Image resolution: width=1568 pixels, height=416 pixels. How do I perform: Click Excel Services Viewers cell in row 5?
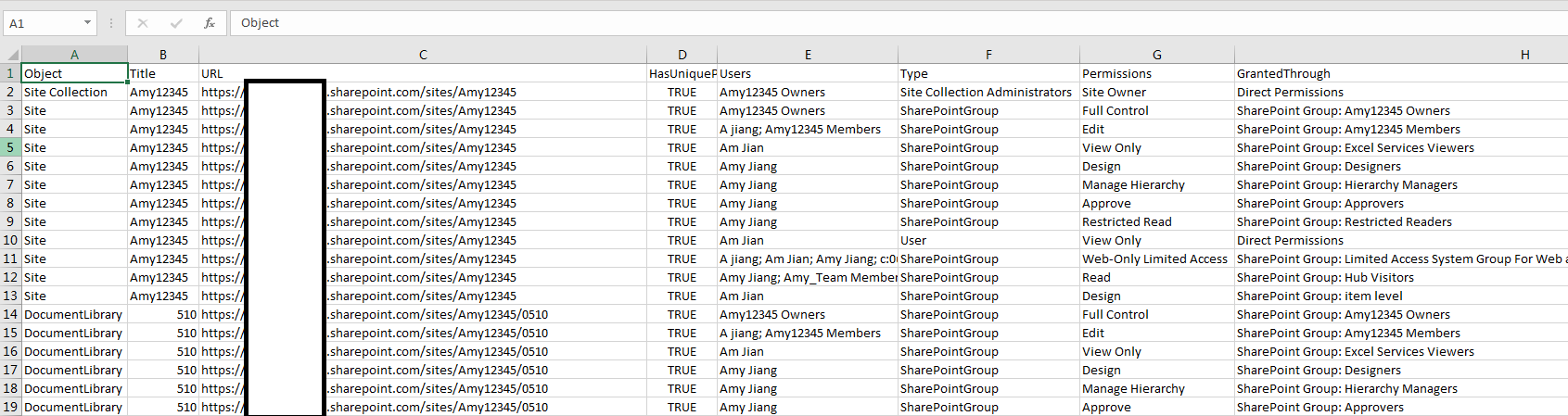pos(1401,147)
